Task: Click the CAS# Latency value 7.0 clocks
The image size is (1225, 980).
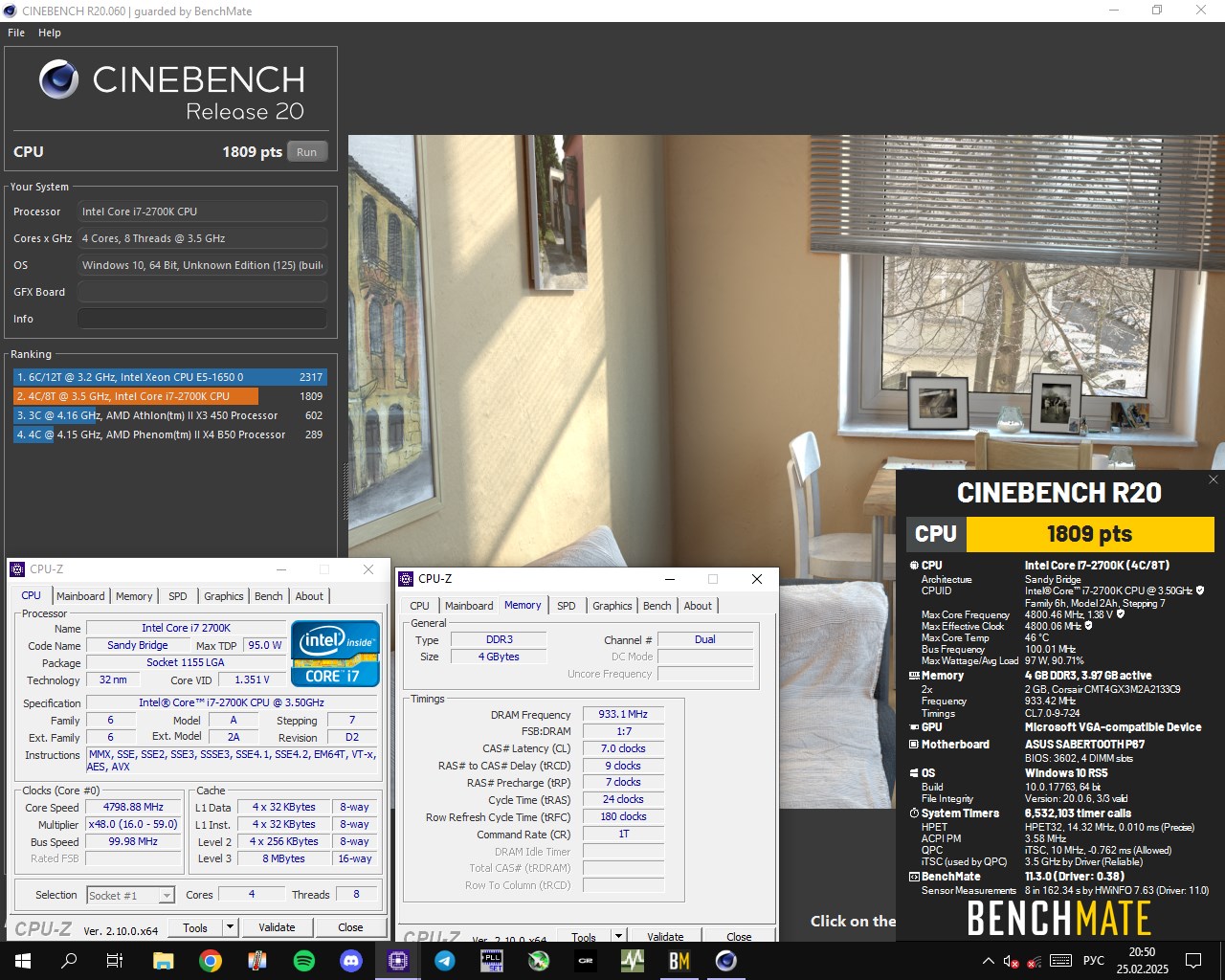Action: (623, 748)
